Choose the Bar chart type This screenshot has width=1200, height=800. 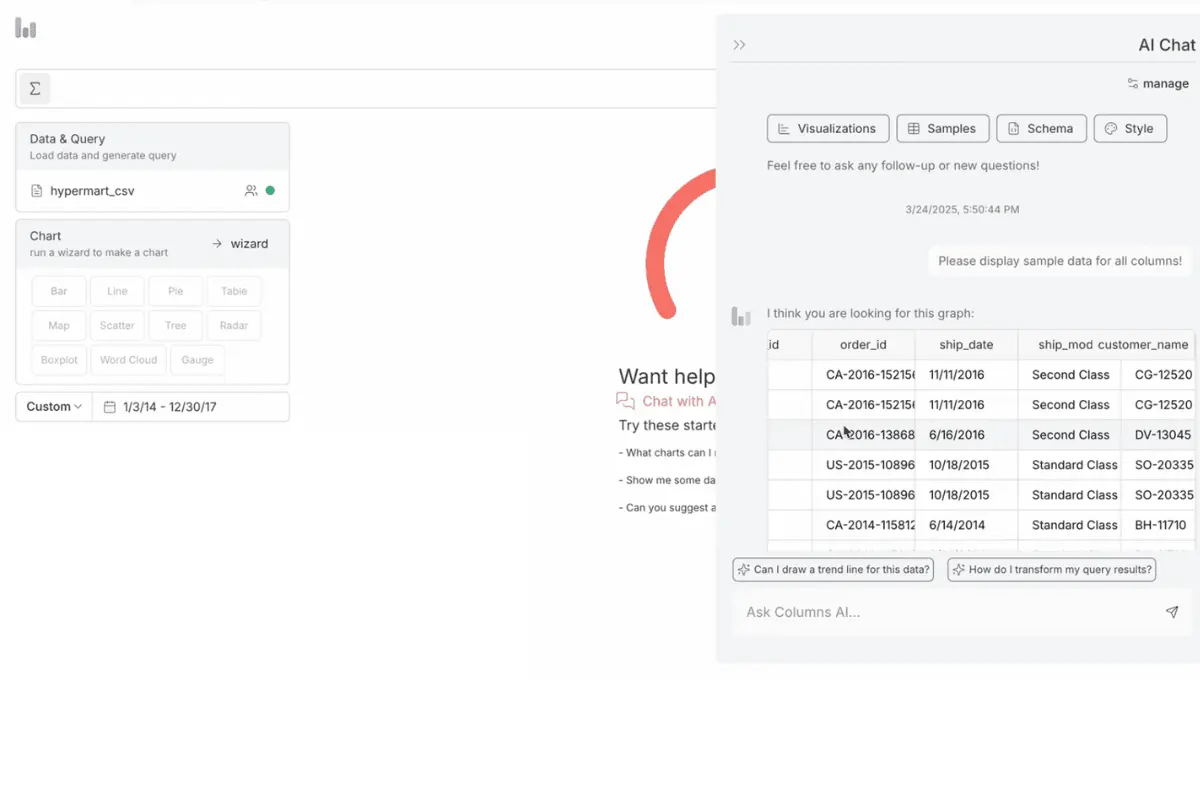click(x=59, y=291)
